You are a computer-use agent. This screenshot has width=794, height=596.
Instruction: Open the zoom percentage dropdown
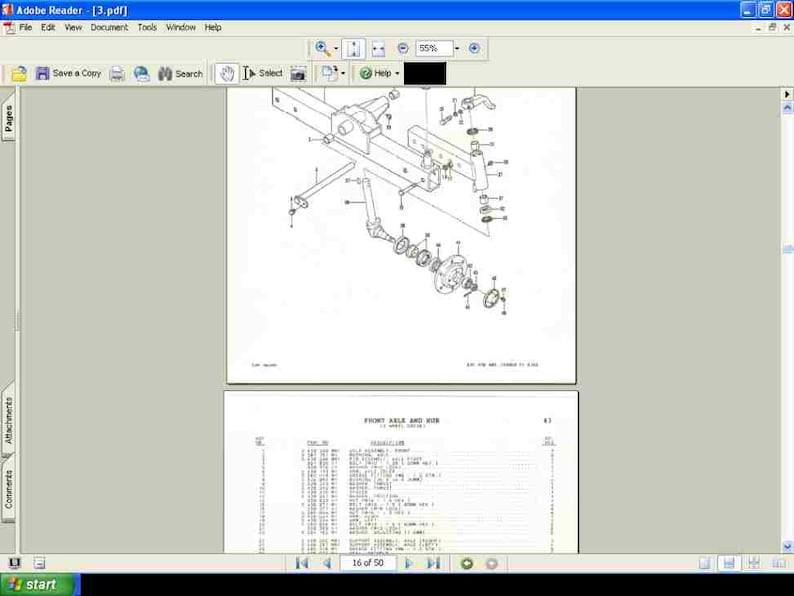coord(457,49)
